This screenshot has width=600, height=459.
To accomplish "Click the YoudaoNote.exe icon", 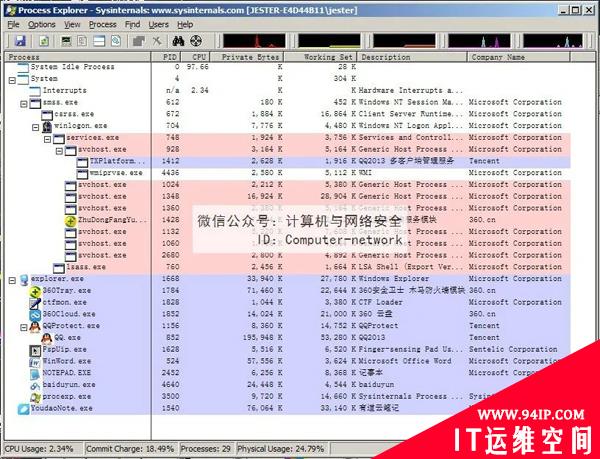I will pyautogui.click(x=23, y=409).
